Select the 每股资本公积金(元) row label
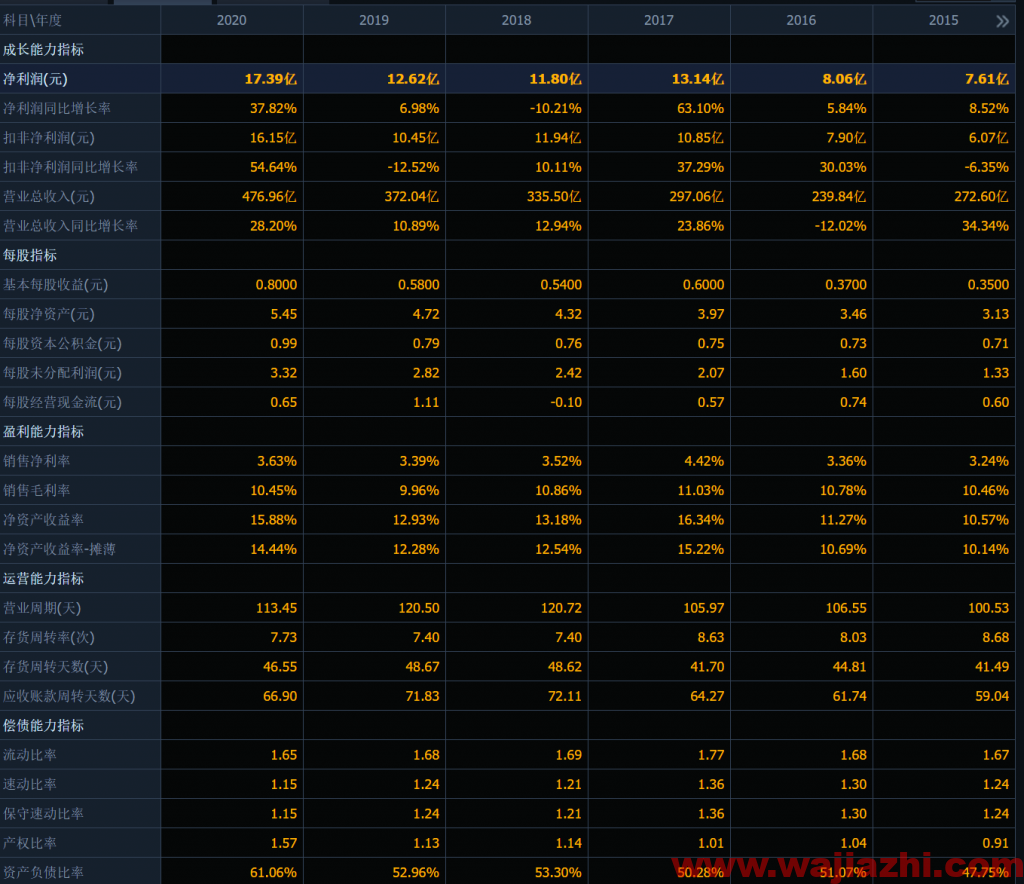This screenshot has height=884, width=1024. (62, 343)
